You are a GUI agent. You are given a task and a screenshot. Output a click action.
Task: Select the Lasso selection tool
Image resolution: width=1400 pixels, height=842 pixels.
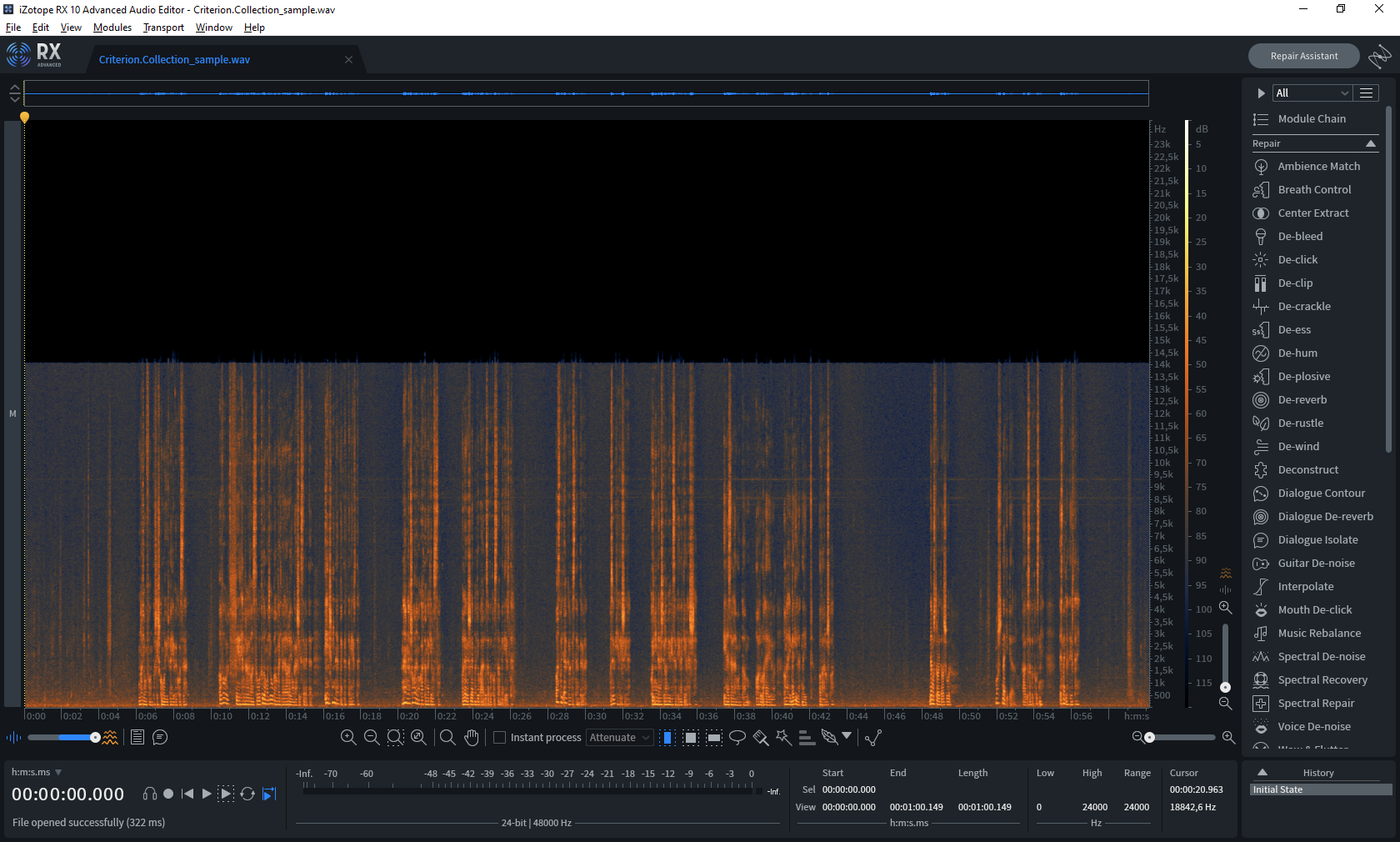coord(737,737)
